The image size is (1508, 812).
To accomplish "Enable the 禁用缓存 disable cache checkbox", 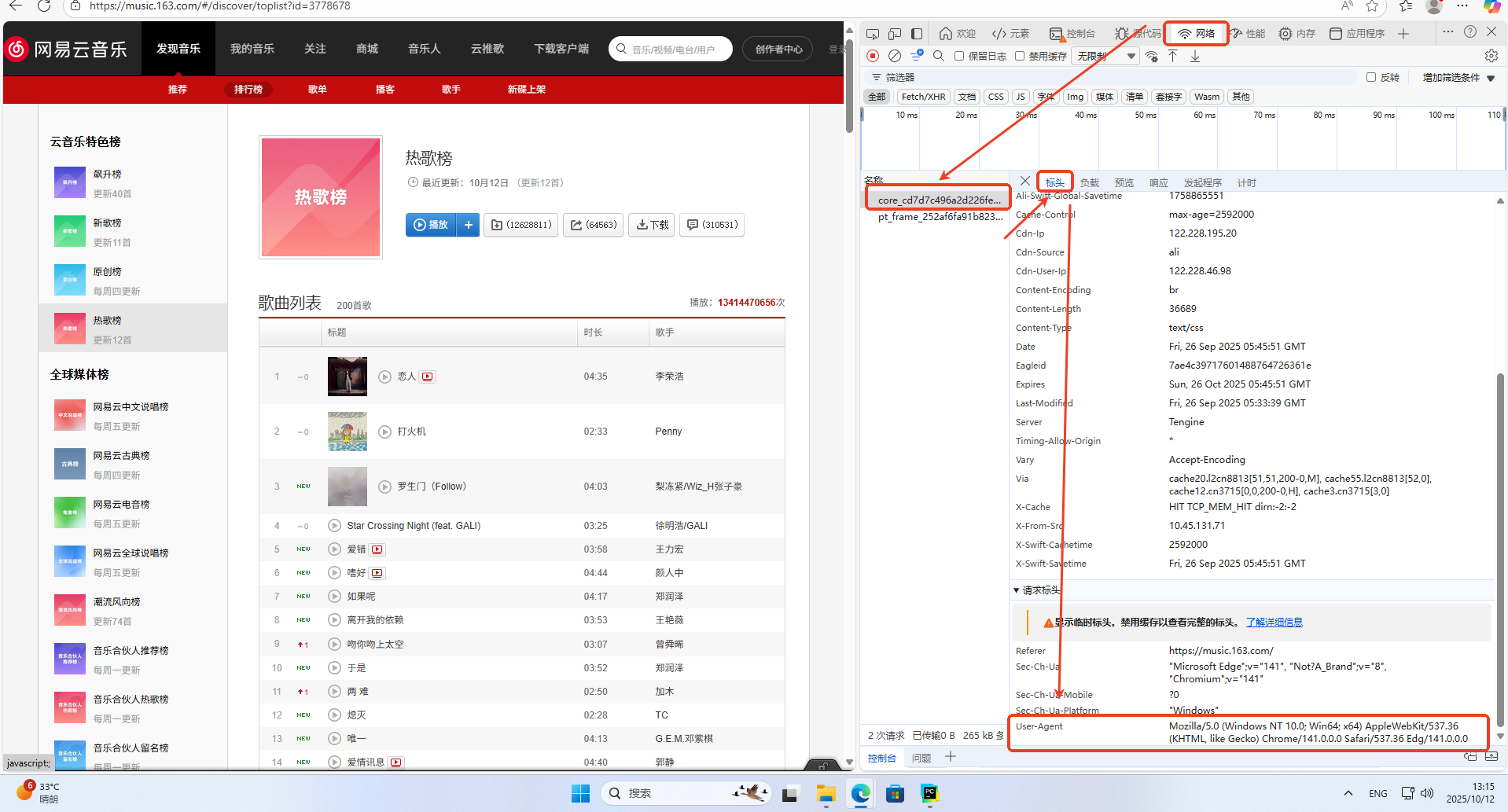I will pyautogui.click(x=1020, y=56).
